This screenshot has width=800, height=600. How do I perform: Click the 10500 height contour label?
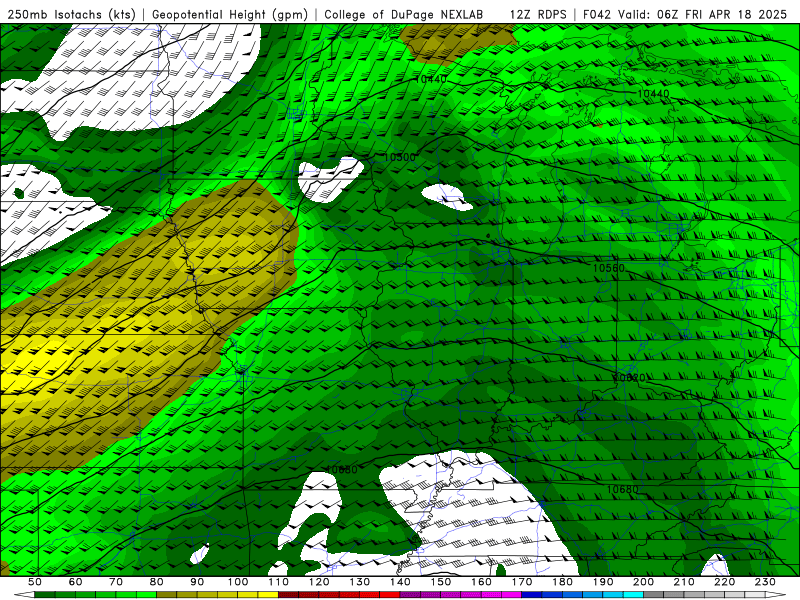click(x=400, y=157)
